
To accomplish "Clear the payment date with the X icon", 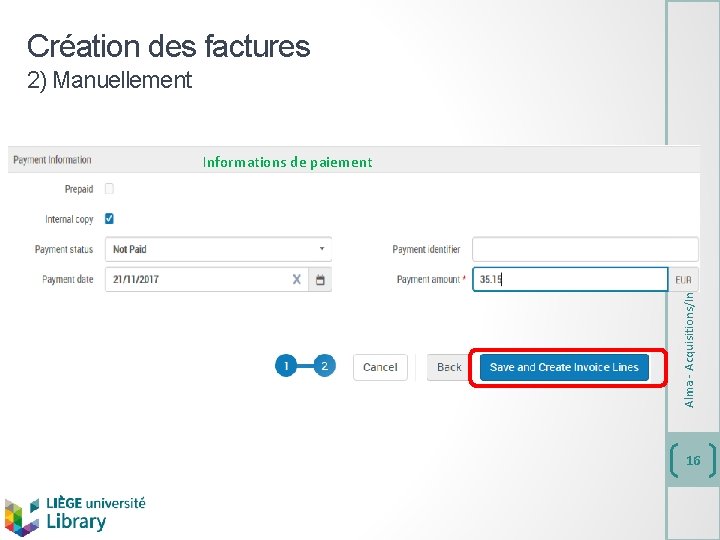I will [296, 280].
